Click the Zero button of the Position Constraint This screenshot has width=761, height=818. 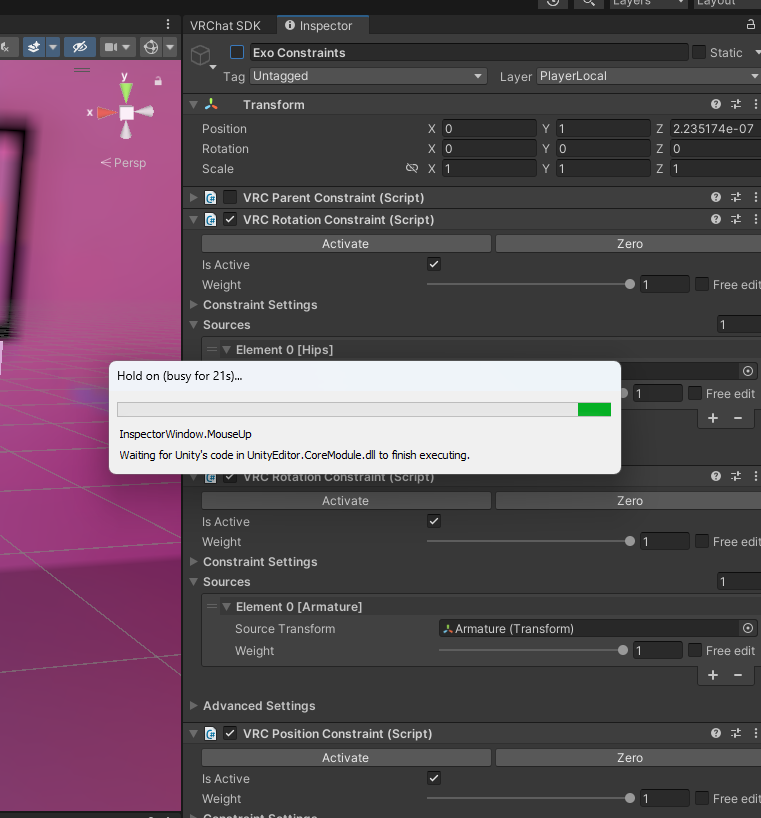pyautogui.click(x=629, y=758)
